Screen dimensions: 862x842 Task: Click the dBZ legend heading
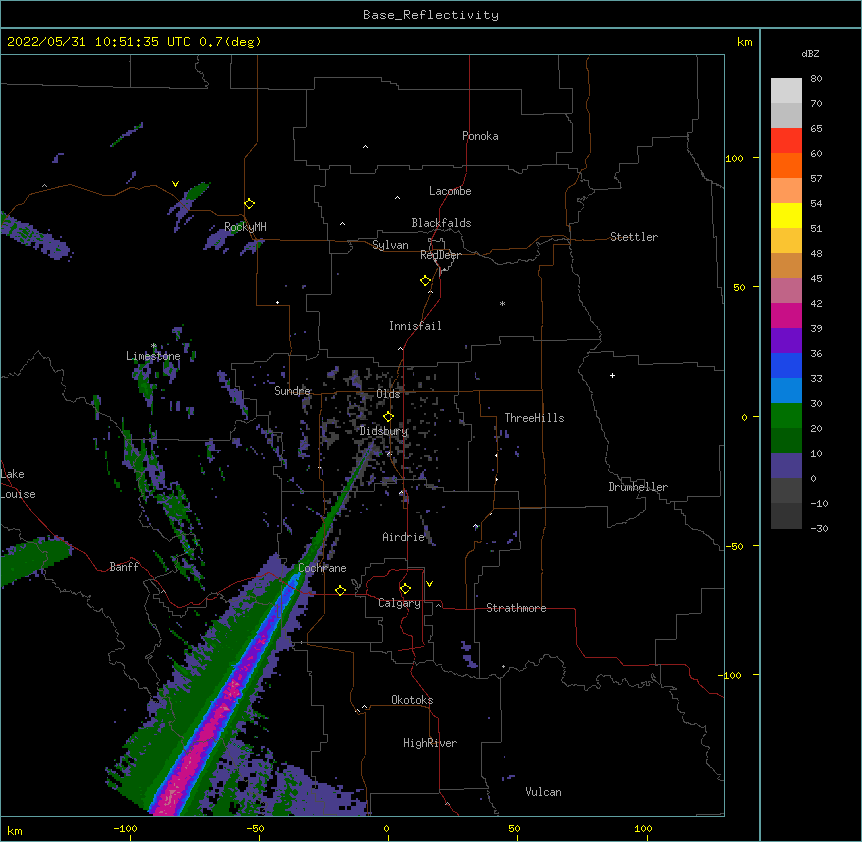[810, 53]
